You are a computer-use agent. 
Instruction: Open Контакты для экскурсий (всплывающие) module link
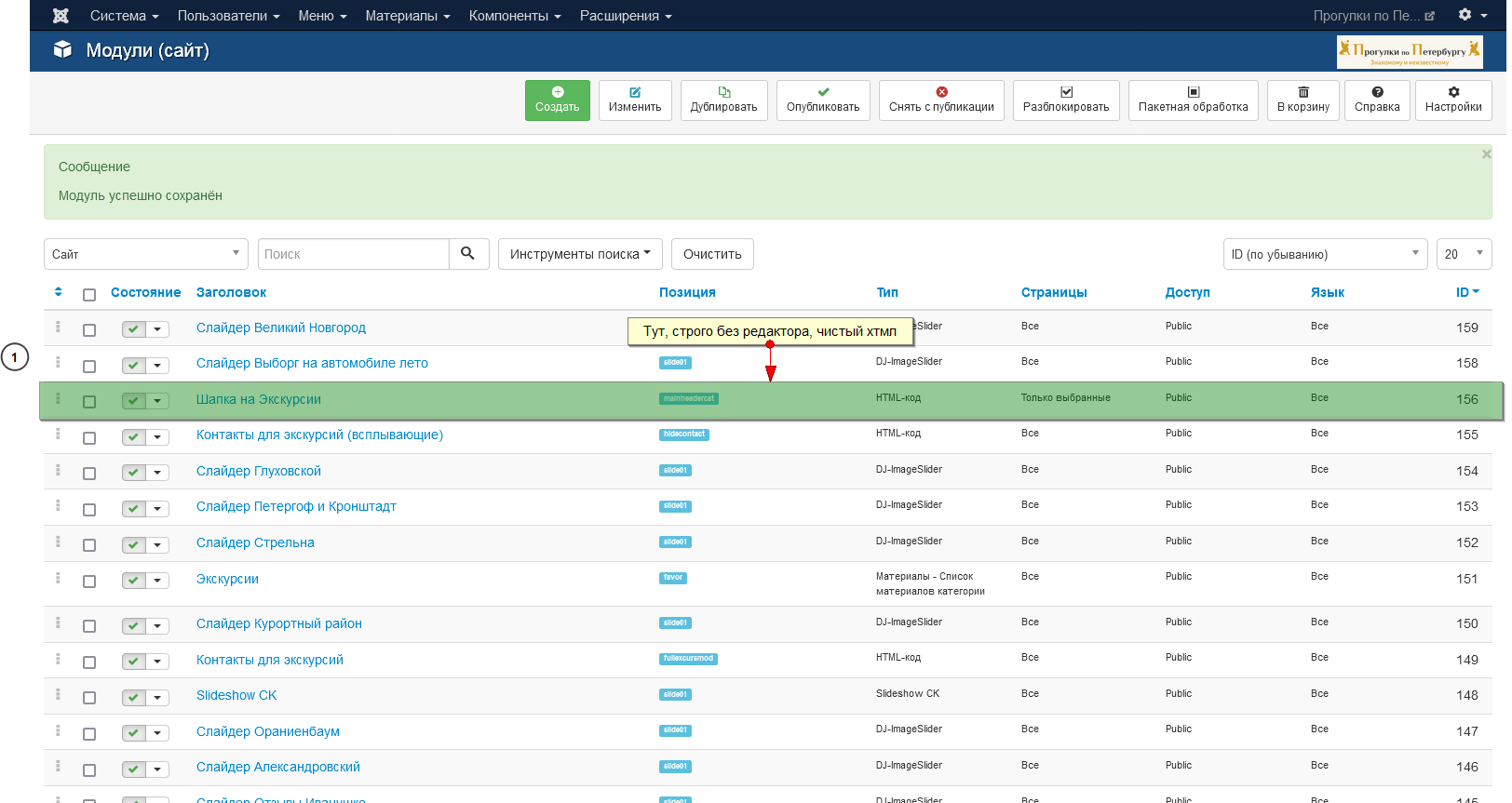click(x=319, y=435)
